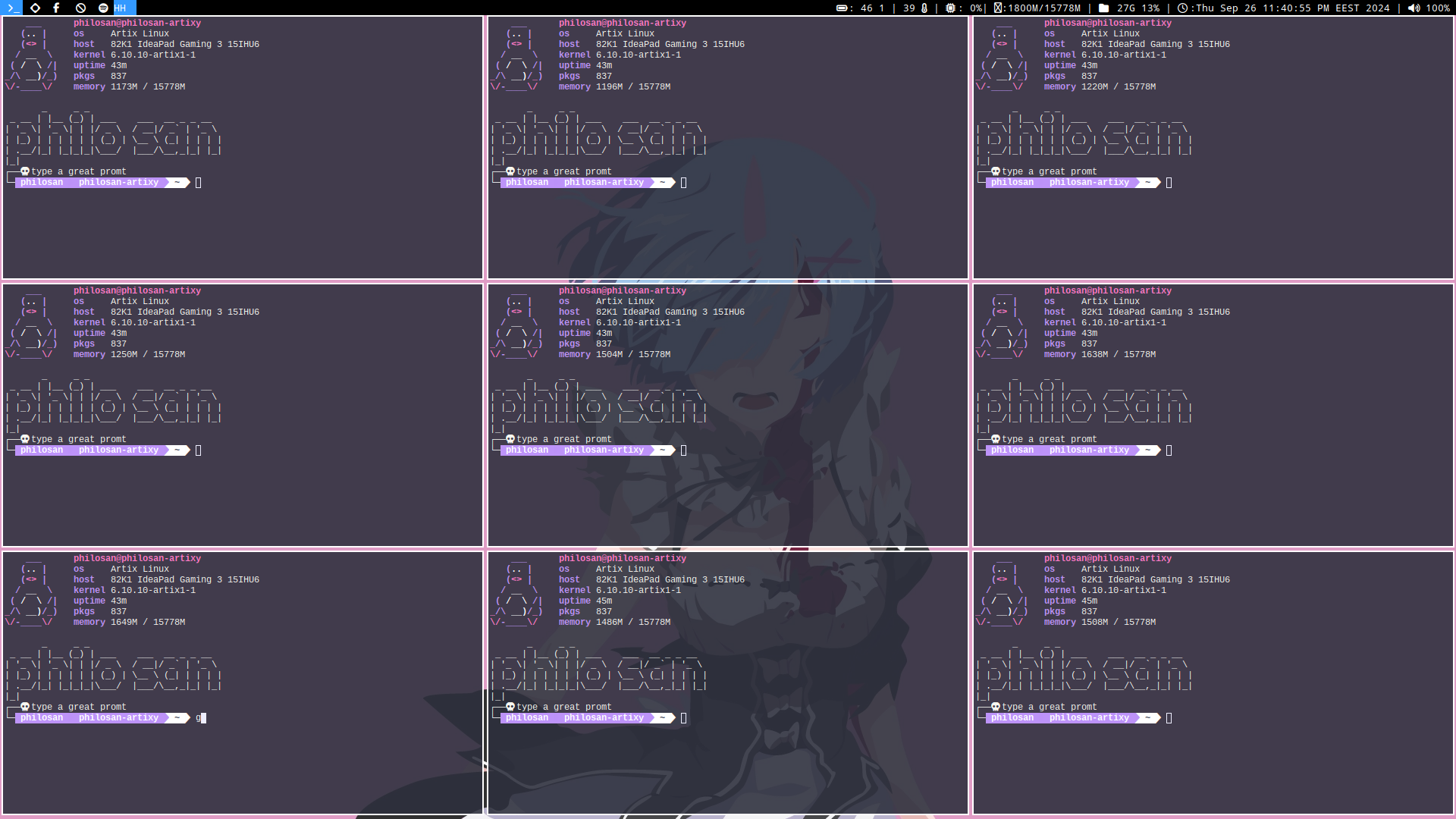Click the skull icon in top-middle terminal prompt
The height and width of the screenshot is (819, 1456).
(x=510, y=171)
